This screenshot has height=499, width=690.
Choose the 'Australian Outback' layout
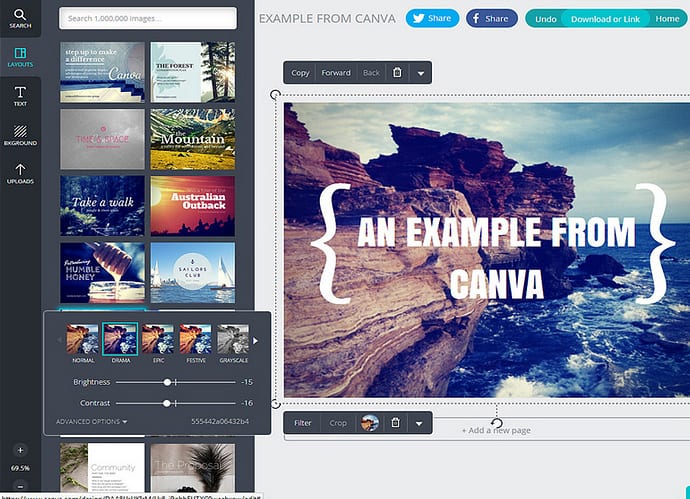(x=193, y=206)
